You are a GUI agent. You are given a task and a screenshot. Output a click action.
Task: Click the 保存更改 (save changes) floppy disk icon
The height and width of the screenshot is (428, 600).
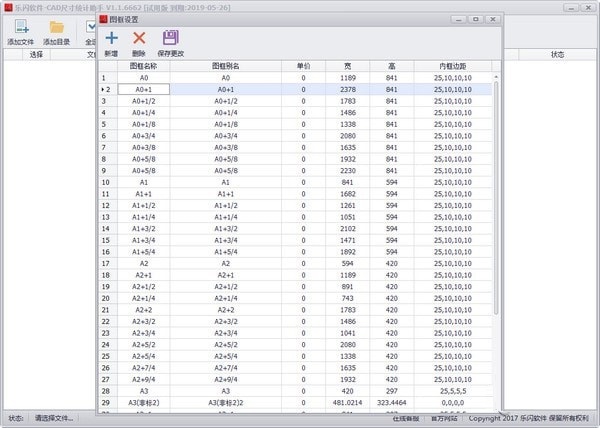(x=170, y=38)
